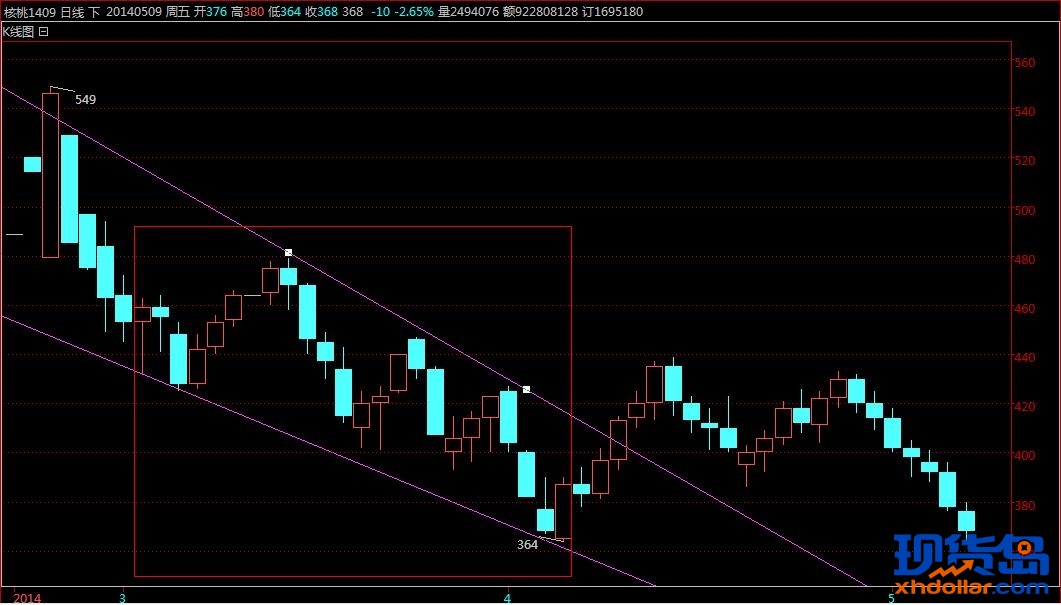Viewport: 1061px width, 605px height.
Task: Collapse the K线图 panel toggle box
Action: 43,32
